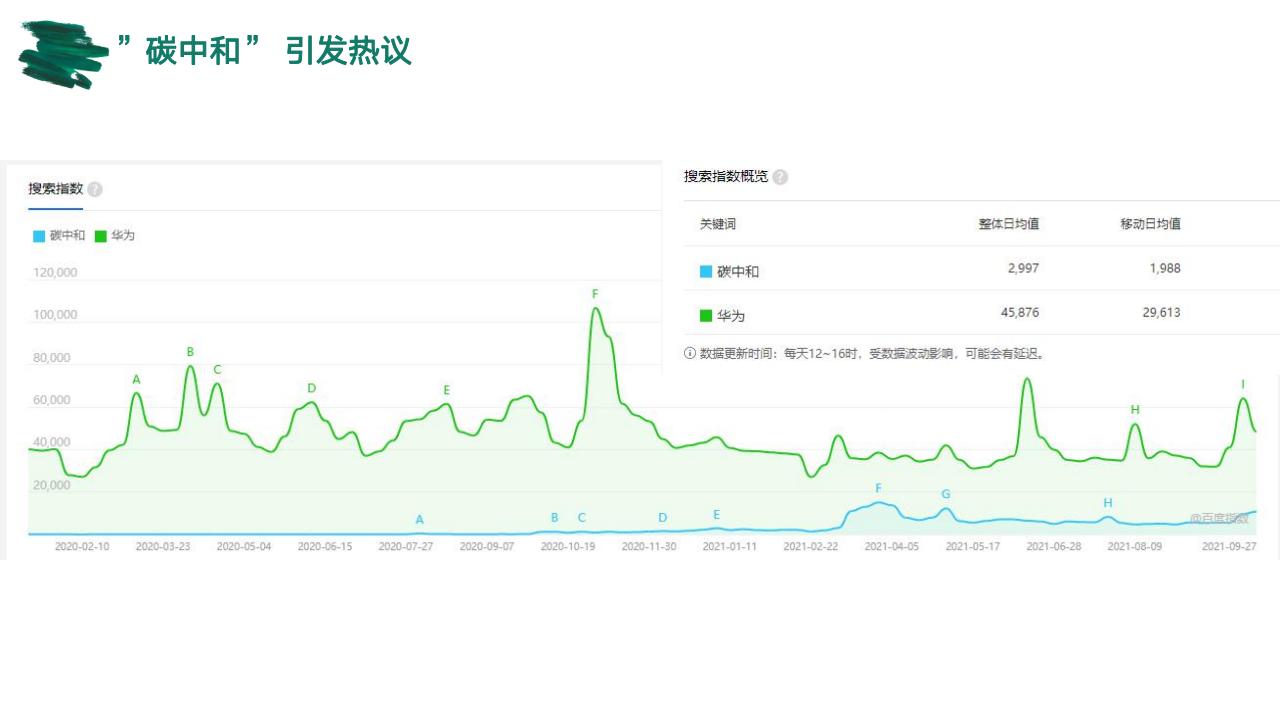Select blue marker D on 碳中和 curve
The image size is (1280, 720).
coord(663,518)
